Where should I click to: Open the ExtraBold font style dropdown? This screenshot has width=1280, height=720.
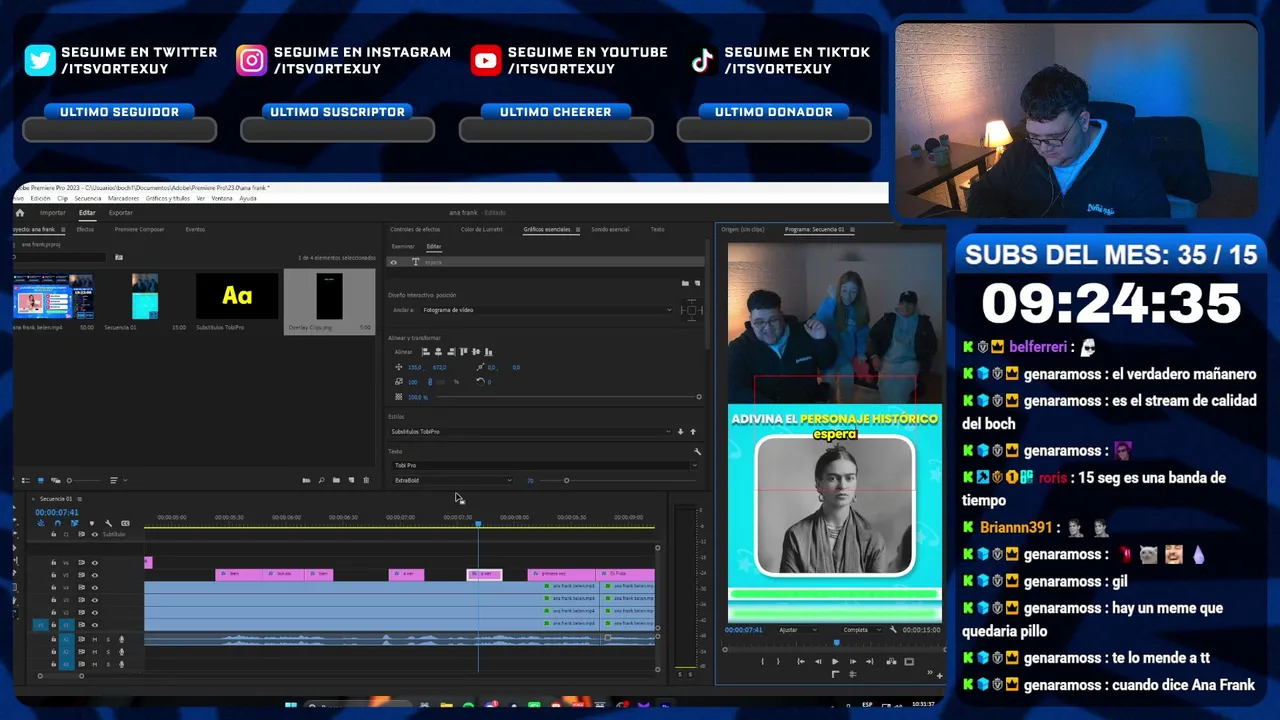pyautogui.click(x=452, y=480)
